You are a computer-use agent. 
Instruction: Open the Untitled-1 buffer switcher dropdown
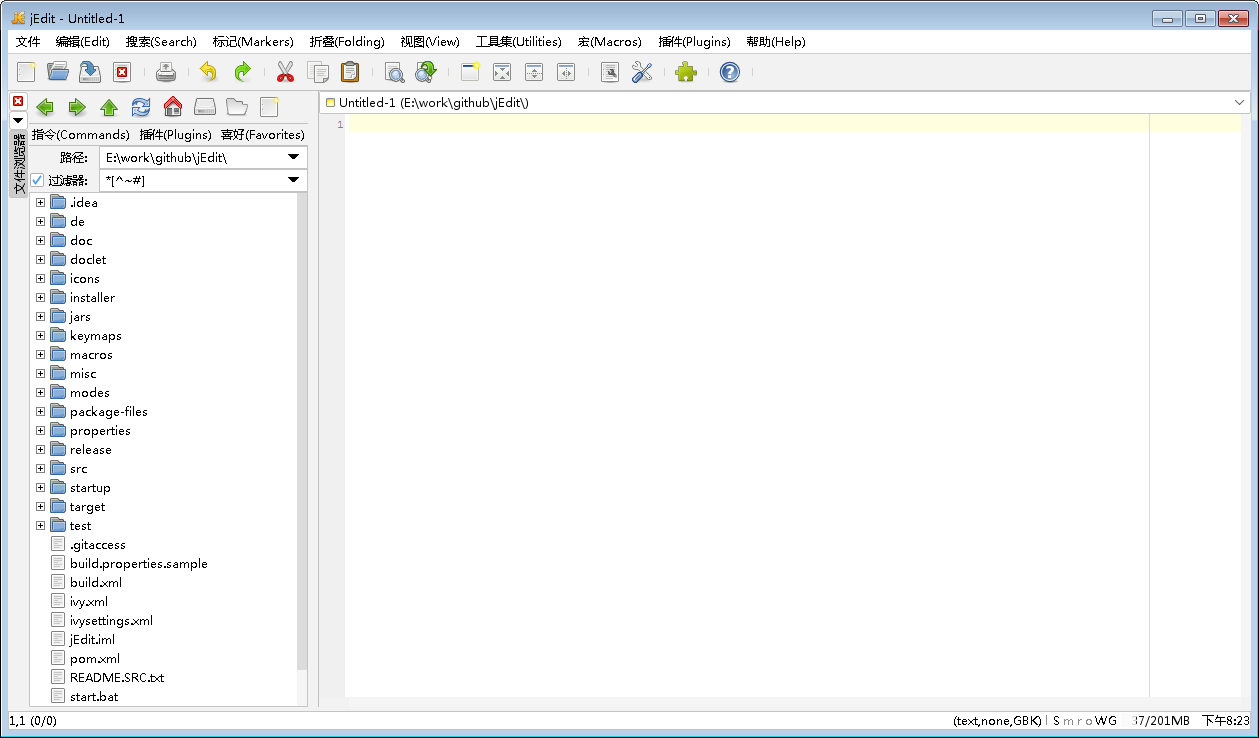pos(1240,102)
